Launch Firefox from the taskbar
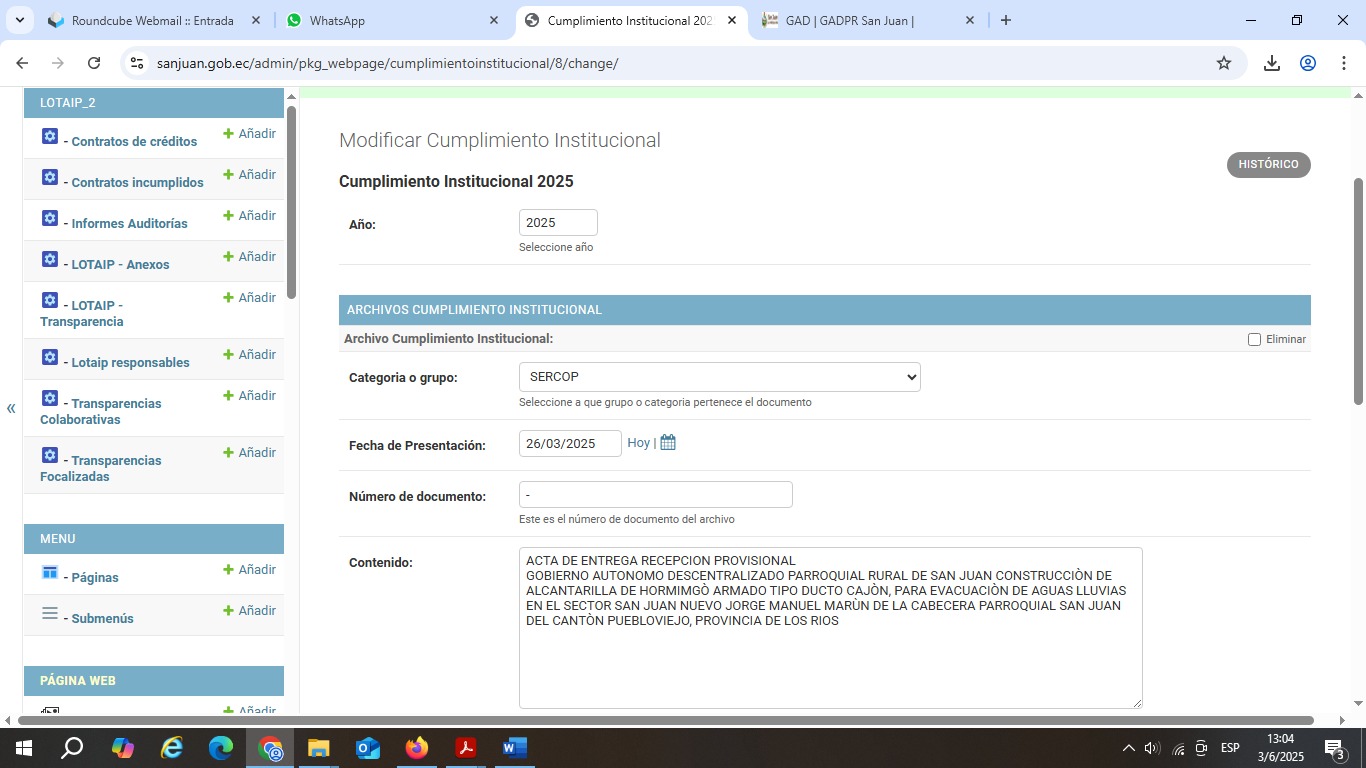Viewport: 1366px width, 768px height. tap(417, 748)
